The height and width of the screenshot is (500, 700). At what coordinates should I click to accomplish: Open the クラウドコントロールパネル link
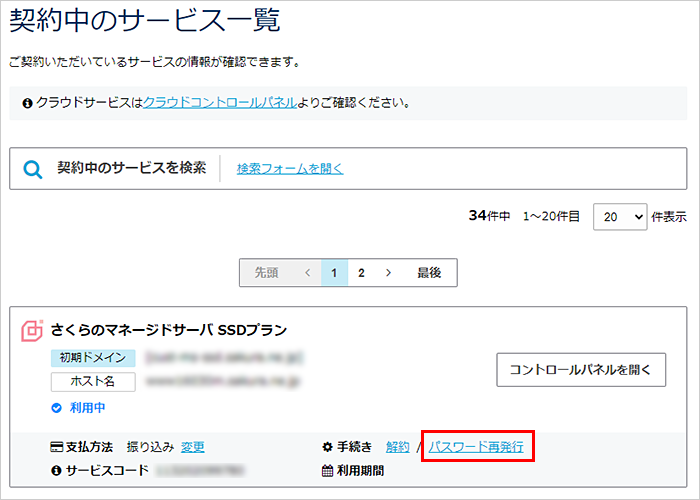click(220, 103)
